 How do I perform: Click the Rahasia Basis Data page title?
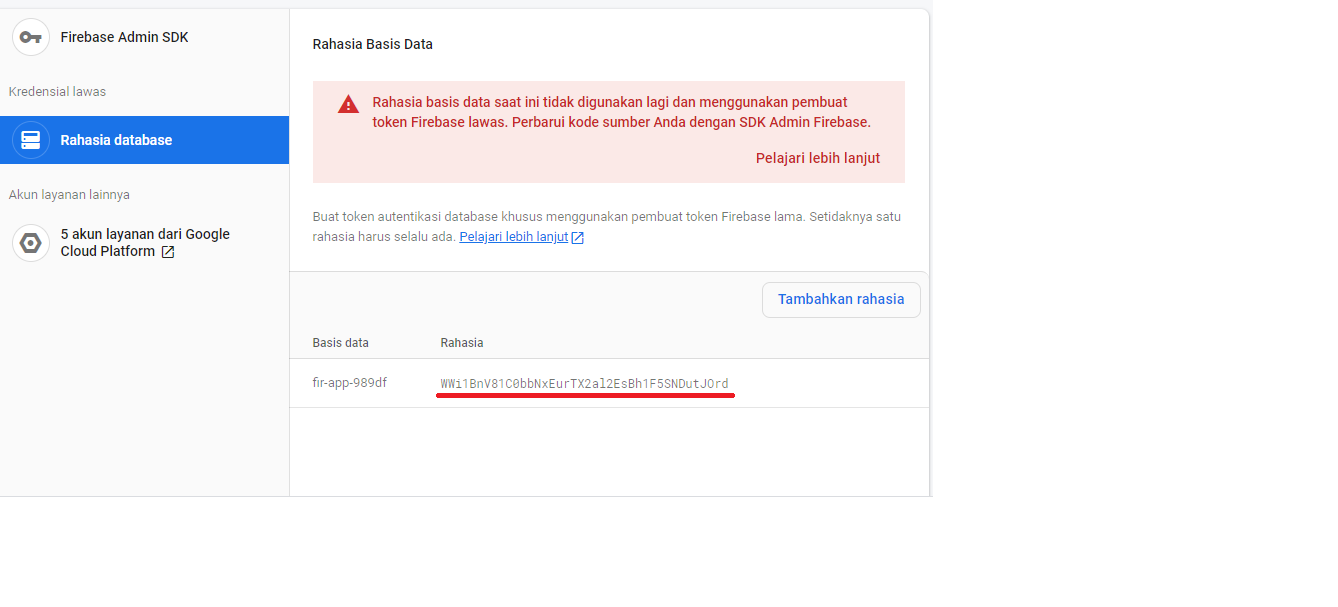pos(372,44)
